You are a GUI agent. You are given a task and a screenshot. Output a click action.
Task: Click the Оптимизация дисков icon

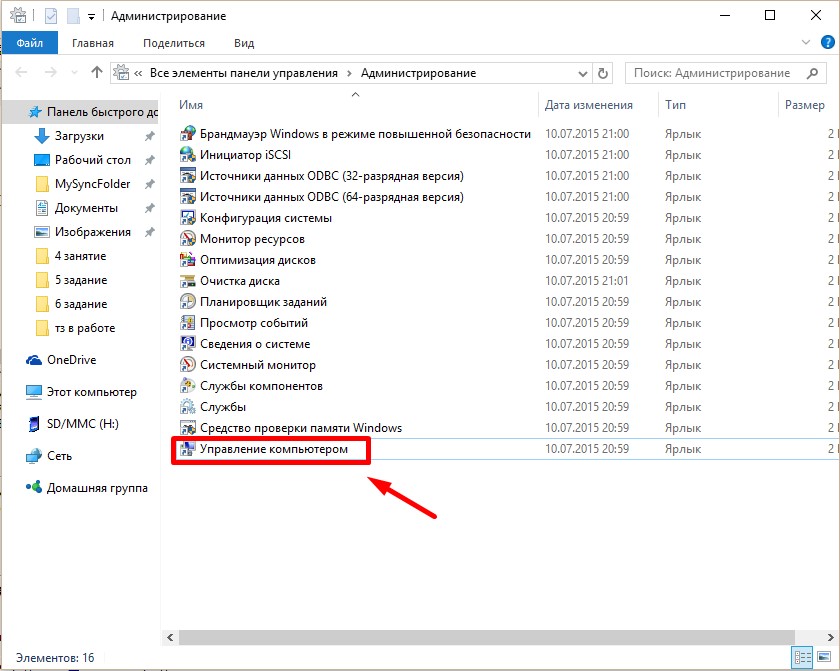click(187, 260)
